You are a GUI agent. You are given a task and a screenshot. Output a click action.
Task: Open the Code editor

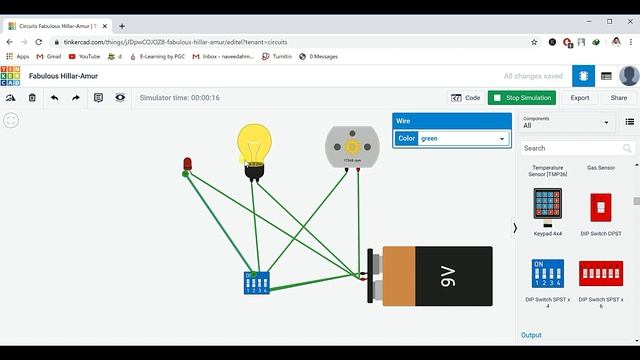(465, 98)
